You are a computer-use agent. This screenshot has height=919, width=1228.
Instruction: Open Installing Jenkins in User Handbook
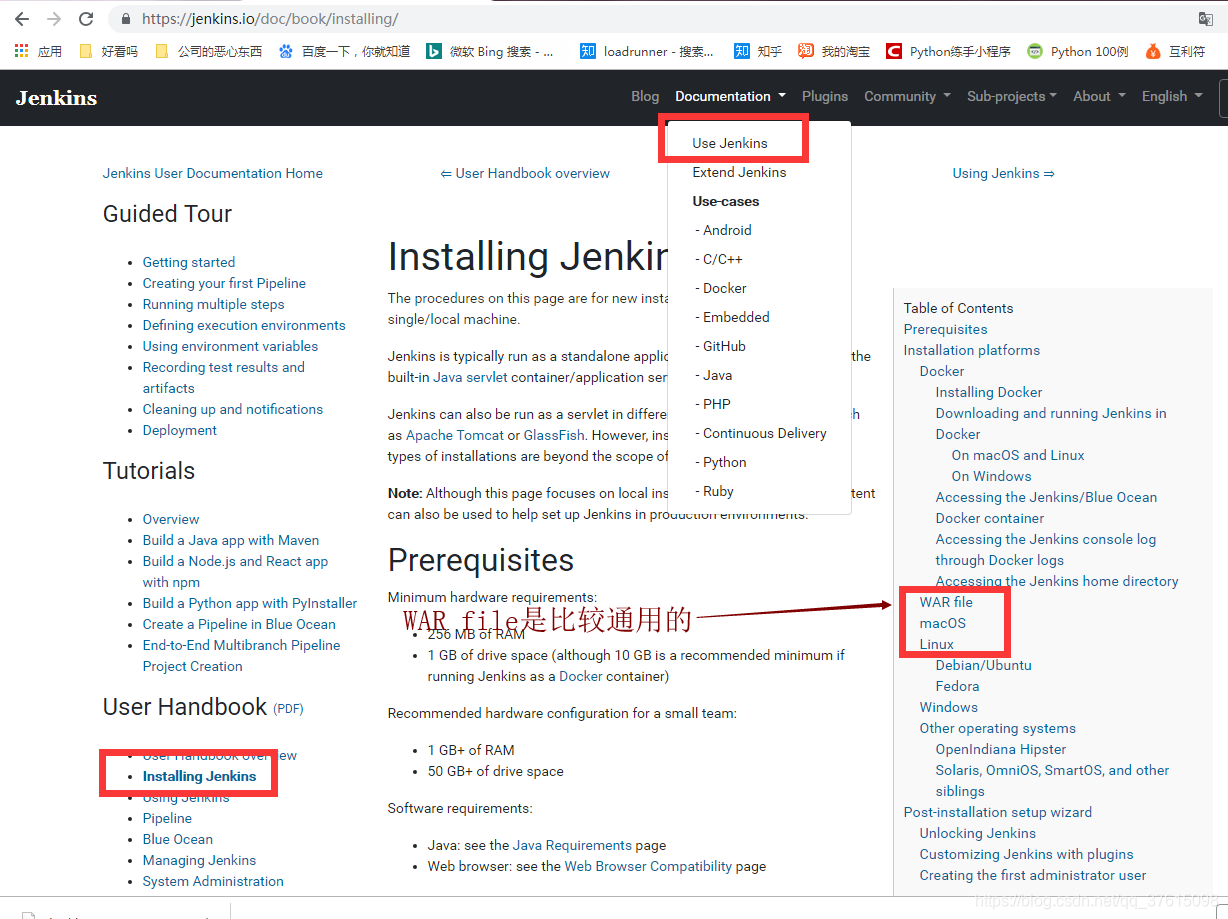[x=199, y=776]
